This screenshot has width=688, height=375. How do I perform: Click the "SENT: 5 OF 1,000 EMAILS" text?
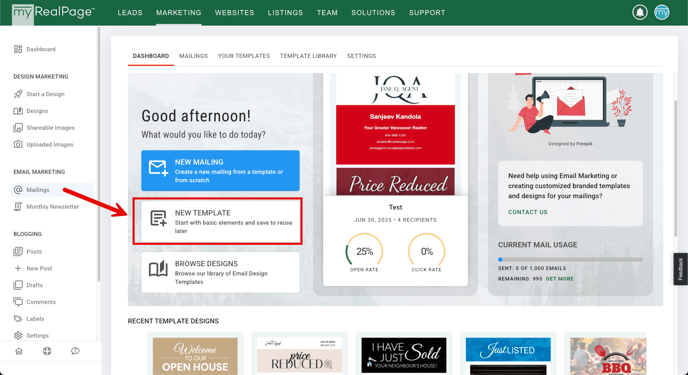532,268
